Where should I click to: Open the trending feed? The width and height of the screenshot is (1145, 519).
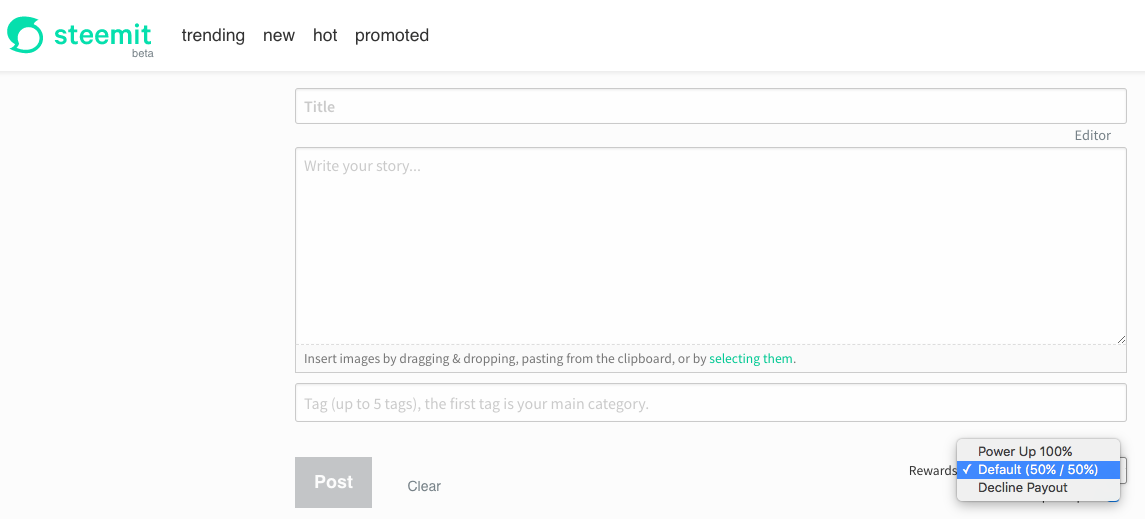213,35
